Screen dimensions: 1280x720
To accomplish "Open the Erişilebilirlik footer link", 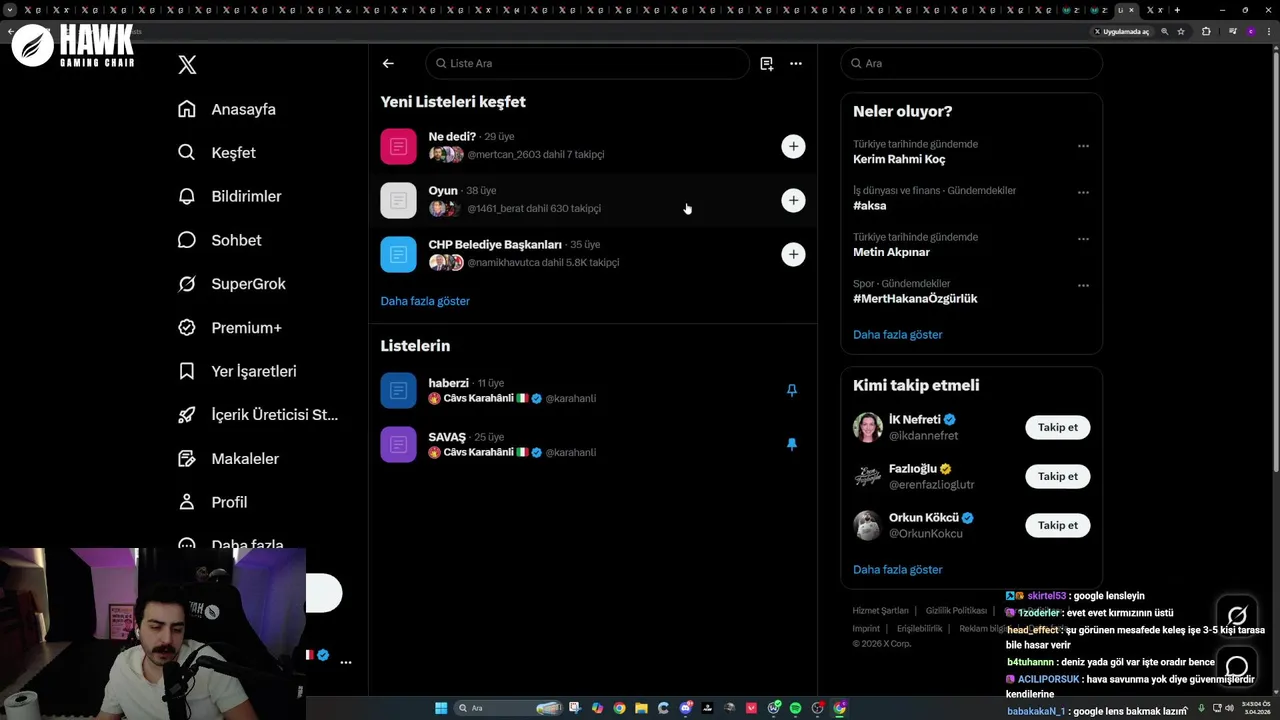I will pyautogui.click(x=919, y=629).
